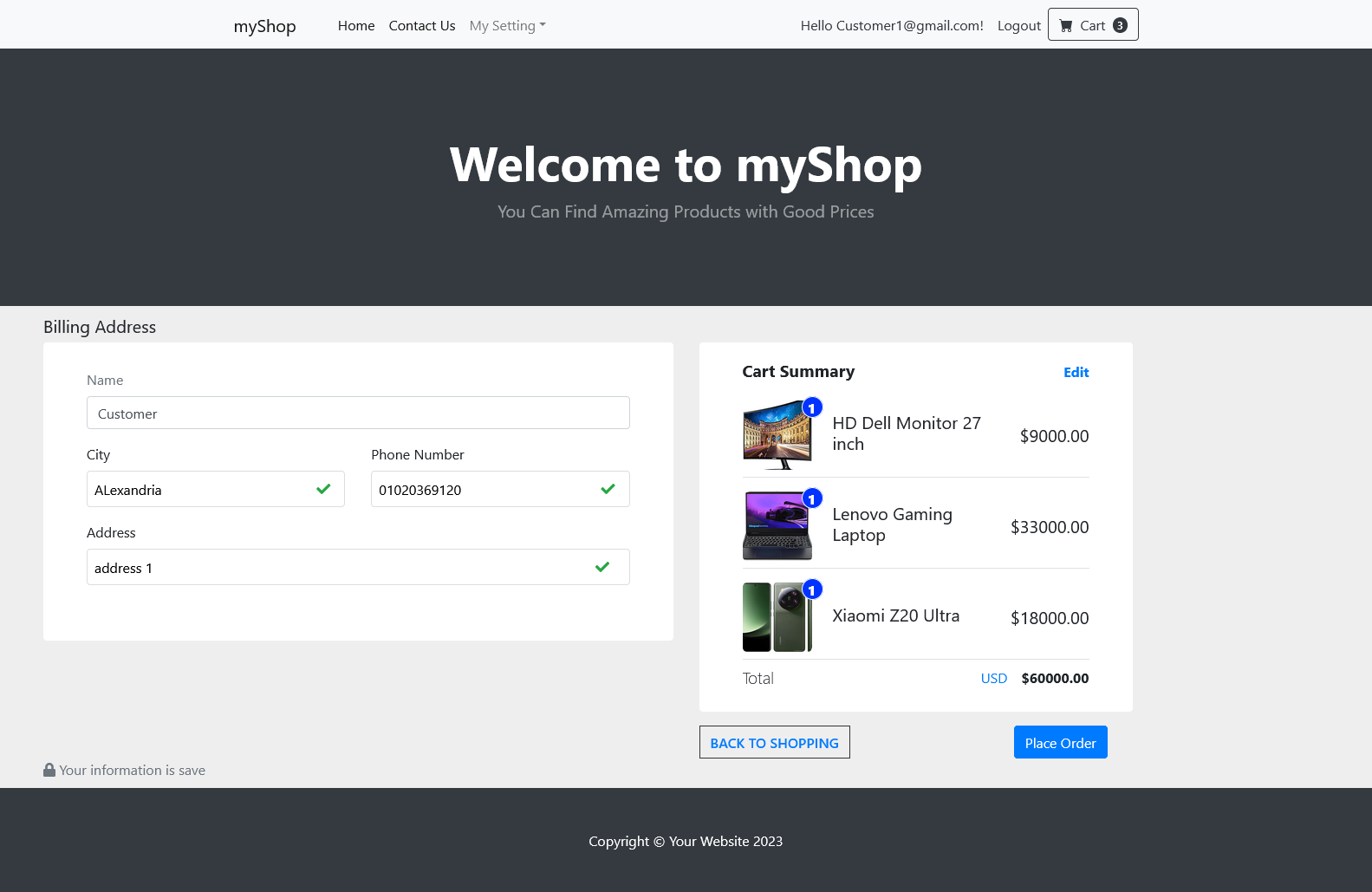Click the green checkmark in Phone Number field
The image size is (1372, 892).
tap(608, 489)
